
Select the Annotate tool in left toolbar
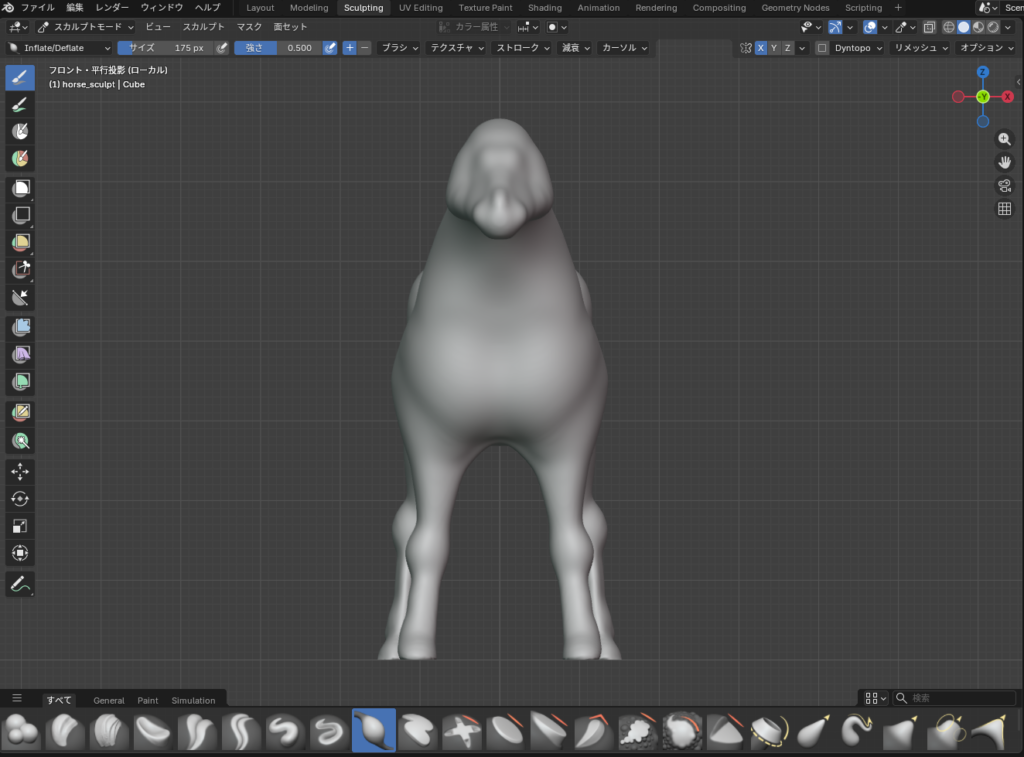point(20,584)
